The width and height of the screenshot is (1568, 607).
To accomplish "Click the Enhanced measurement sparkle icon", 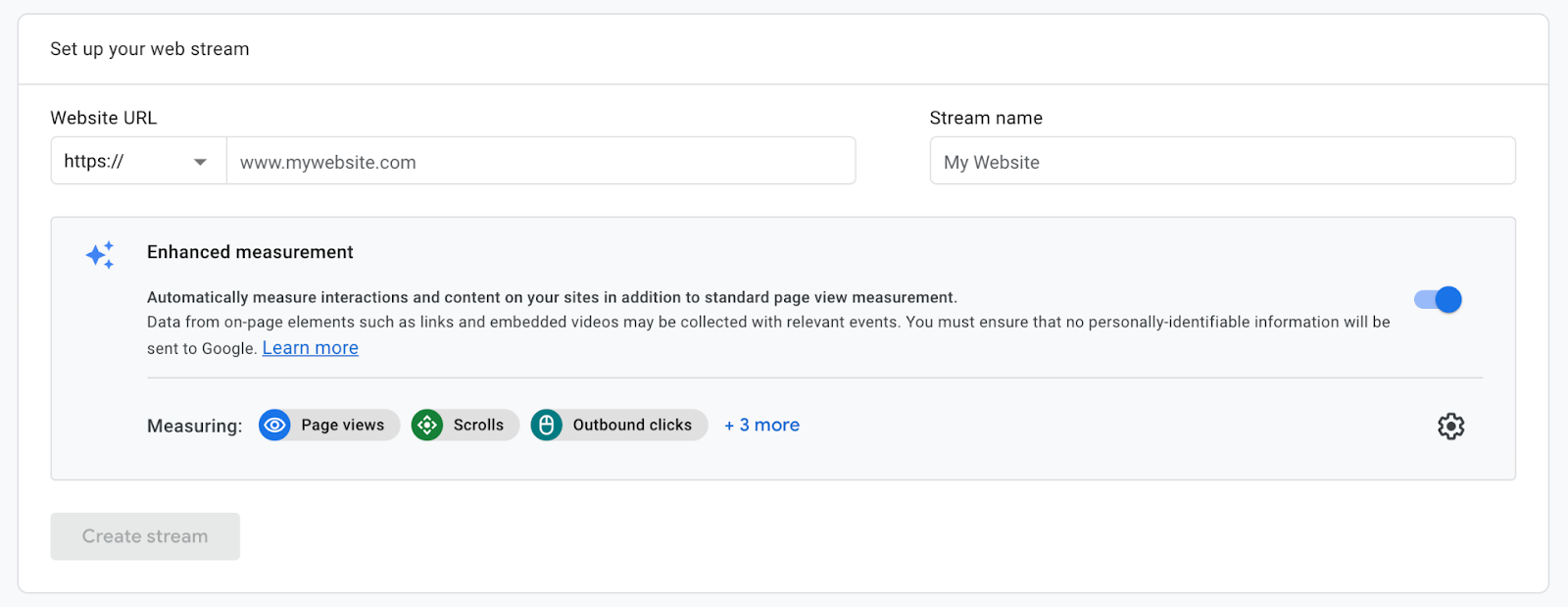I will click(x=100, y=255).
